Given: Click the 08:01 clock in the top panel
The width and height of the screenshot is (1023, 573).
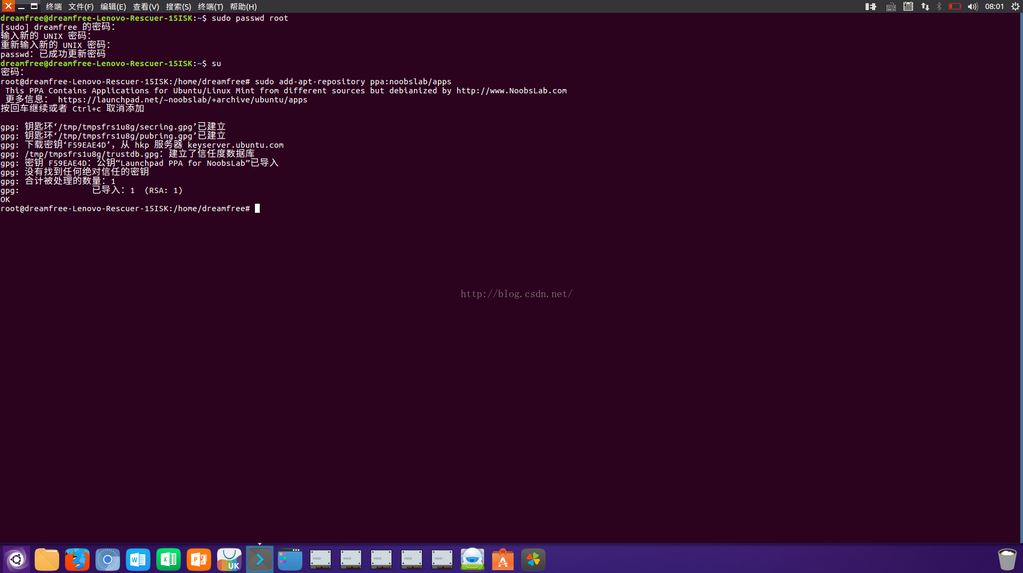Looking at the screenshot, I should click(994, 7).
